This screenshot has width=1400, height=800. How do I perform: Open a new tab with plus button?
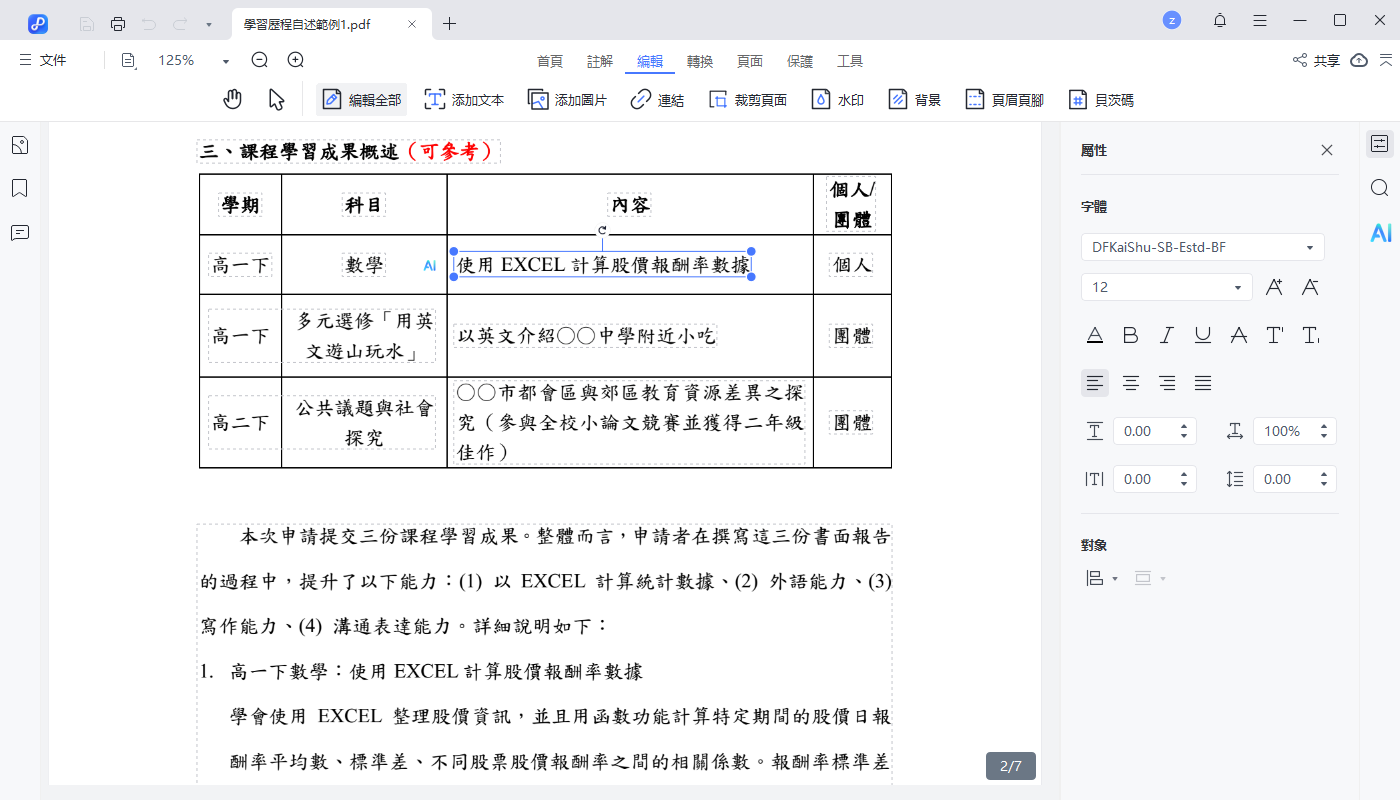(450, 24)
